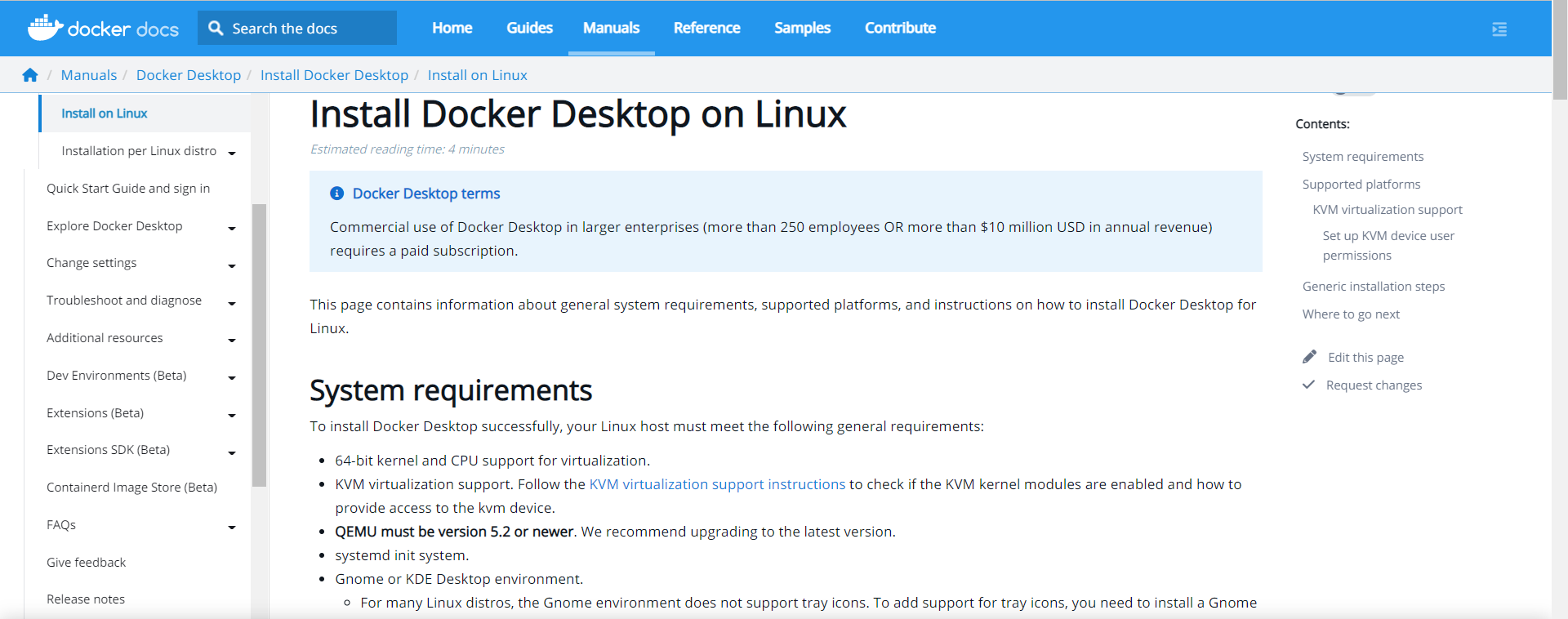1568x619 pixels.
Task: Expand Installation per Linux distro arrow
Action: point(232,153)
